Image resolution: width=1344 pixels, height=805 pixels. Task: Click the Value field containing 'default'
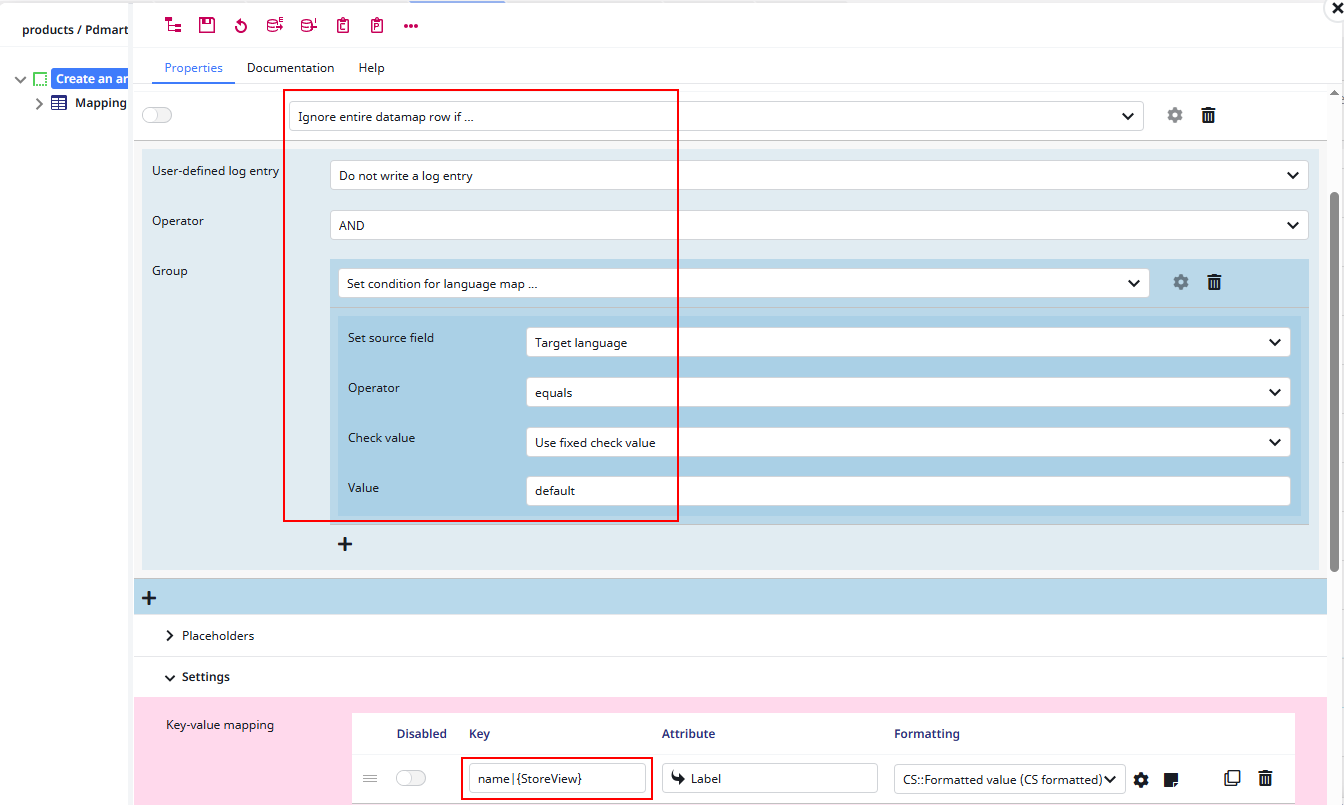(908, 491)
